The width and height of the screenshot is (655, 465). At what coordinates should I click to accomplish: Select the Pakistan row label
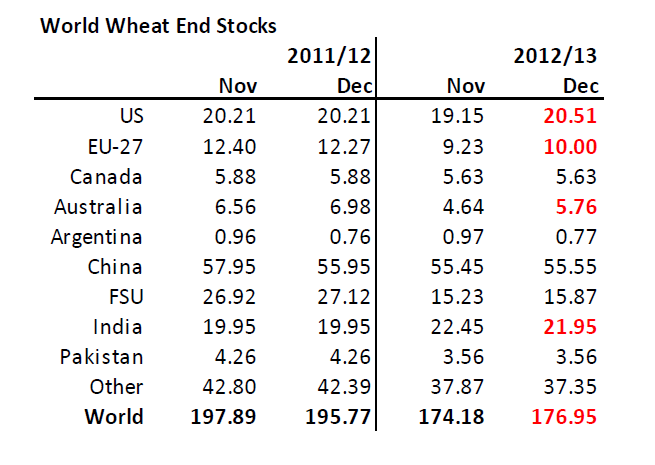pos(103,357)
